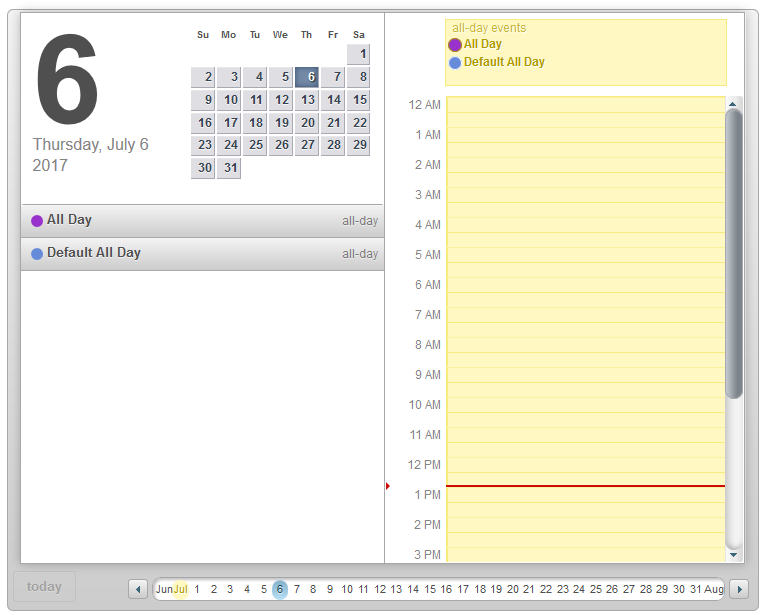Click the 12 PM time label
This screenshot has height=615, width=766.
tap(424, 465)
